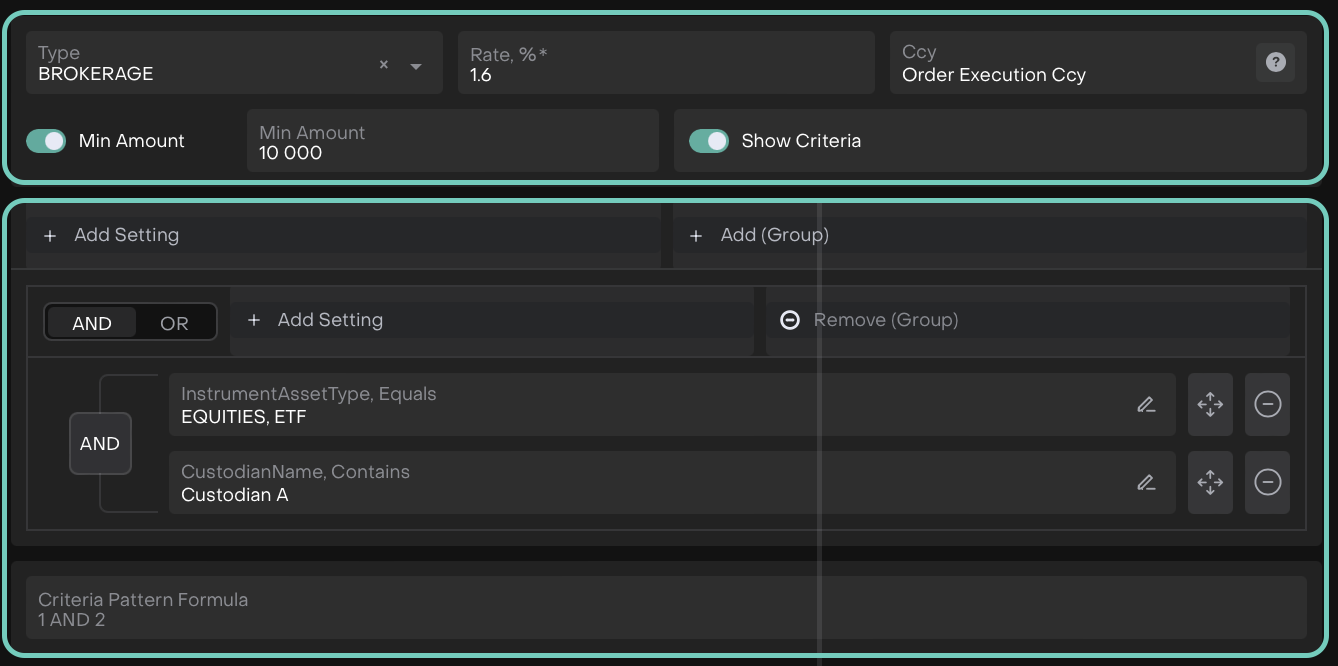
Task: Edit the InstrumentAssetType criteria with pencil icon
Action: (1146, 405)
